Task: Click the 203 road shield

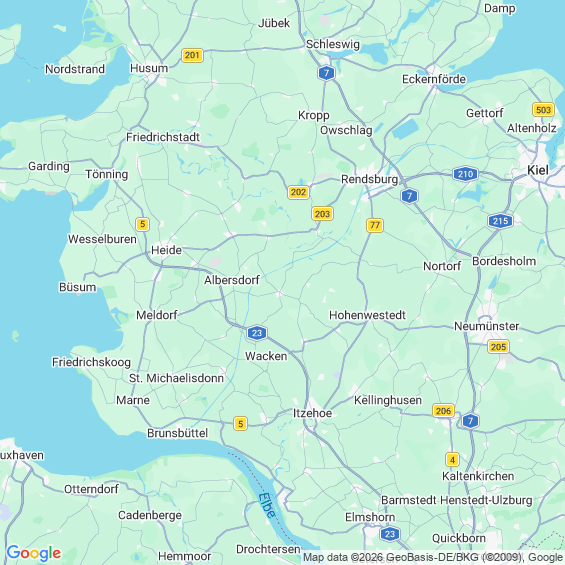Action: 322,214
